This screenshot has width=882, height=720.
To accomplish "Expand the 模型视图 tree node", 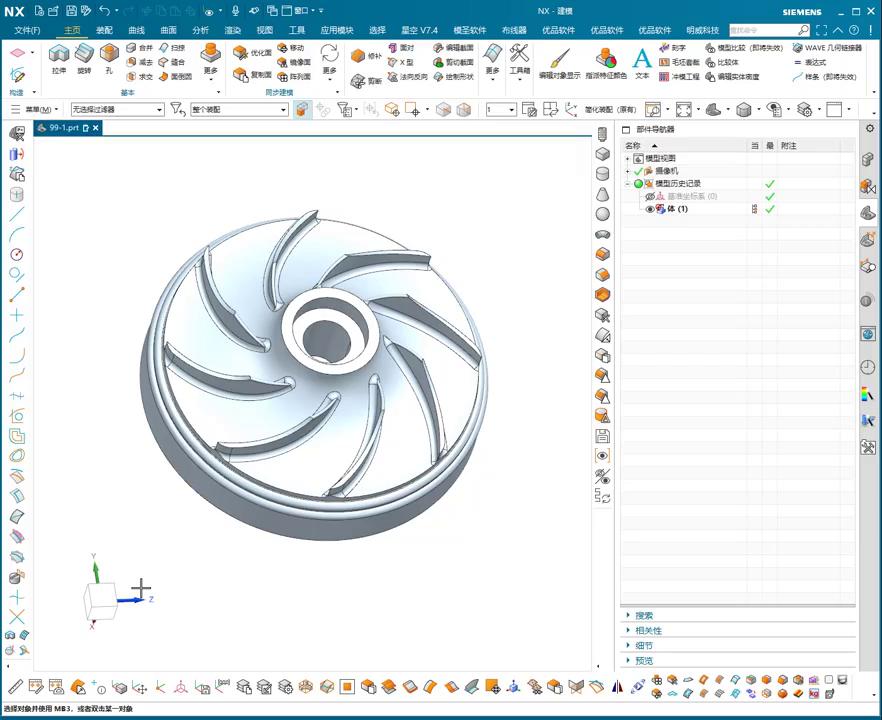I will point(628,159).
